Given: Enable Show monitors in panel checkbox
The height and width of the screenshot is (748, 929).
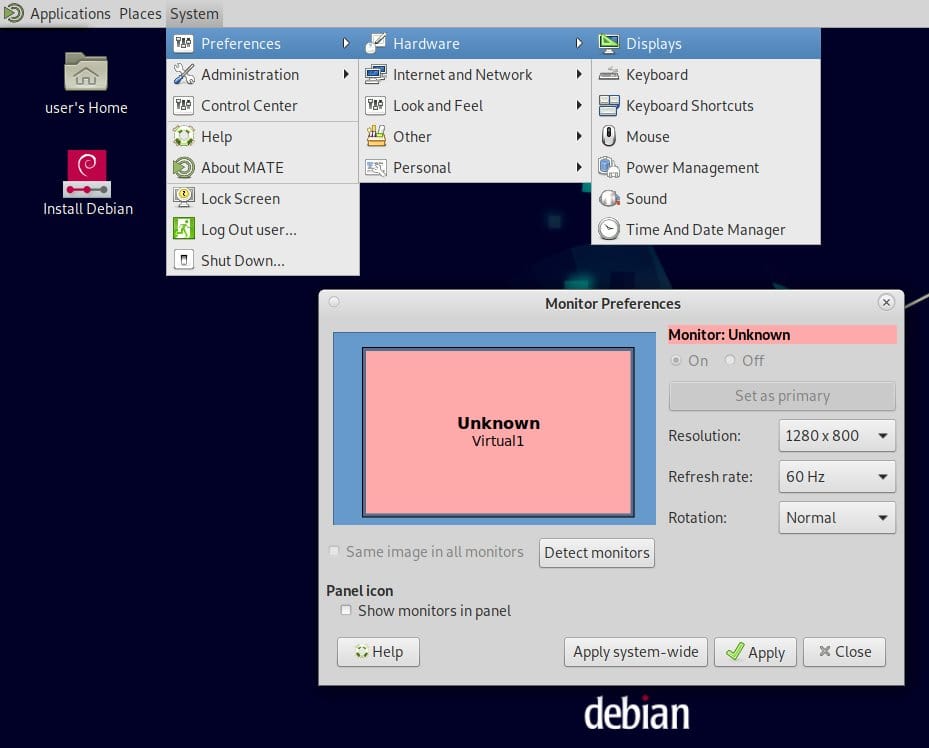Looking at the screenshot, I should pyautogui.click(x=346, y=610).
